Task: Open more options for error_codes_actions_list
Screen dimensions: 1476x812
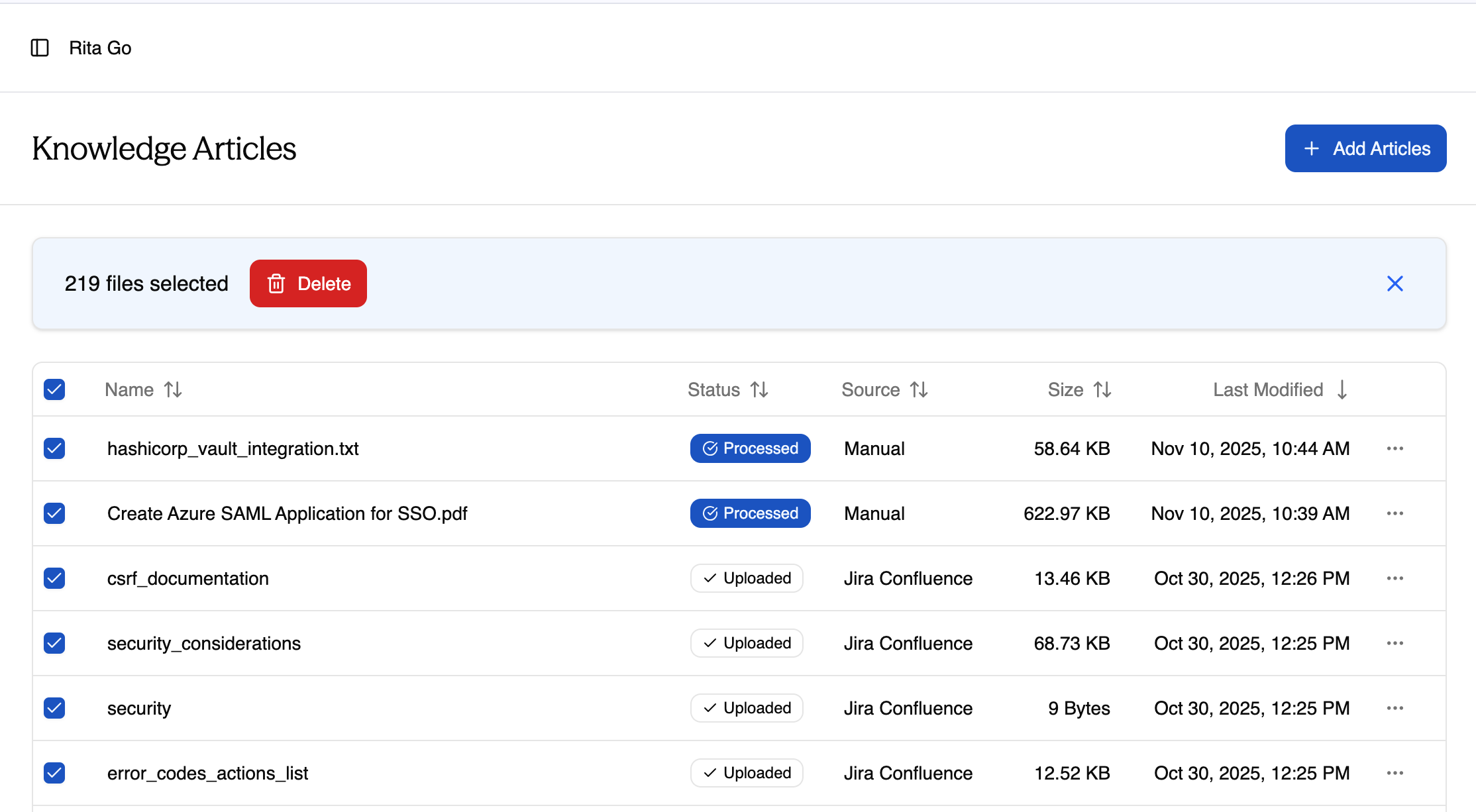Action: [x=1395, y=773]
